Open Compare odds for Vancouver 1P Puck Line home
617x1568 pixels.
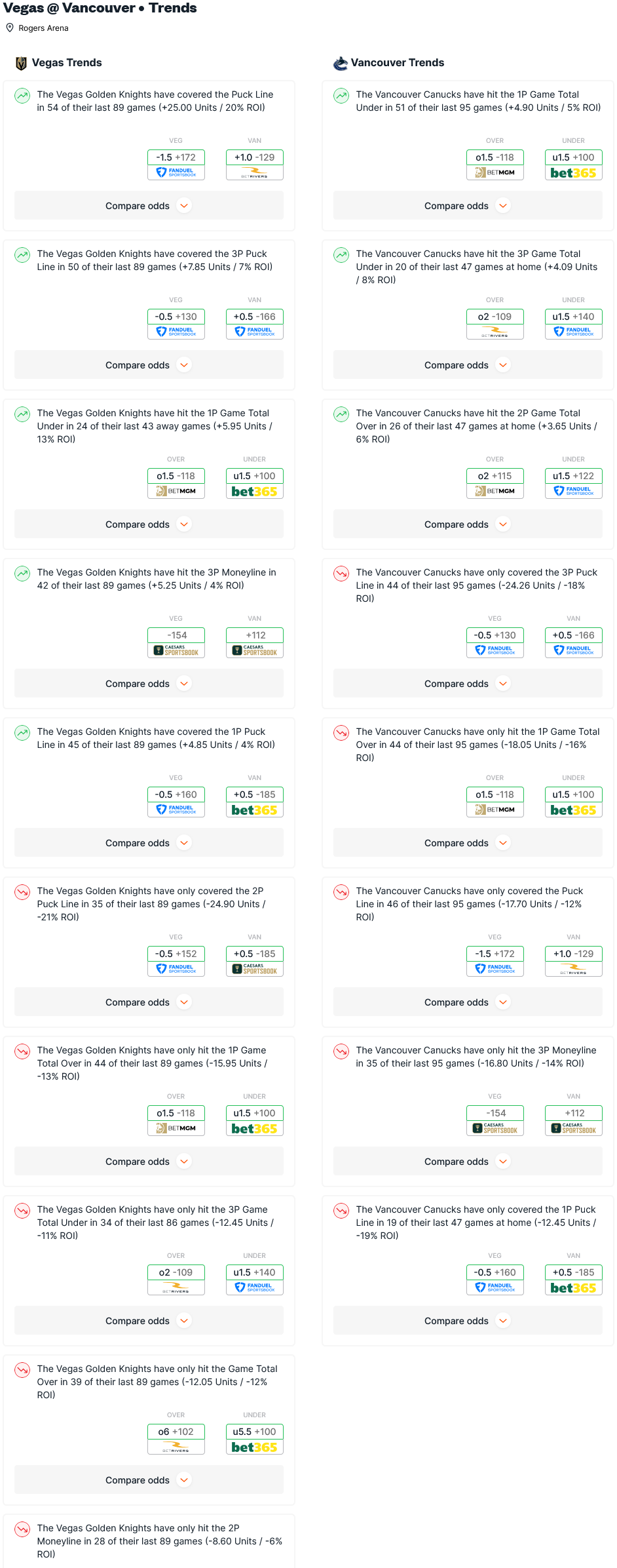pos(468,1321)
